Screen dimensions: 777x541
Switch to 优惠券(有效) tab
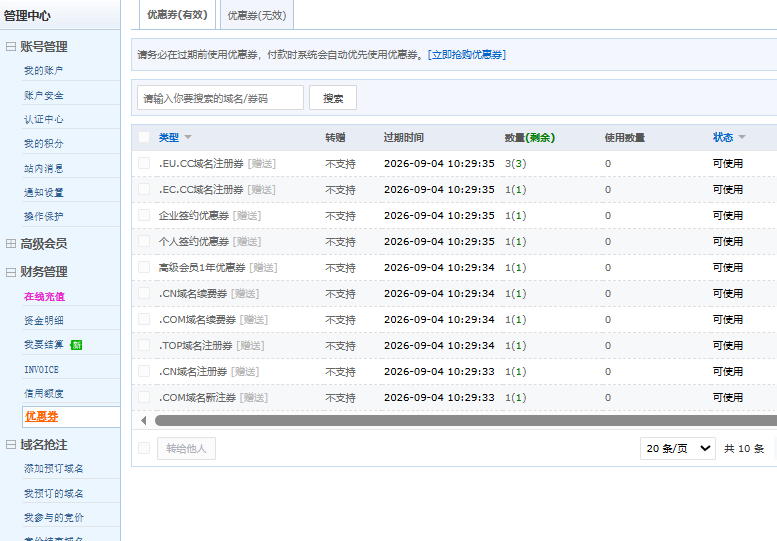click(x=177, y=15)
